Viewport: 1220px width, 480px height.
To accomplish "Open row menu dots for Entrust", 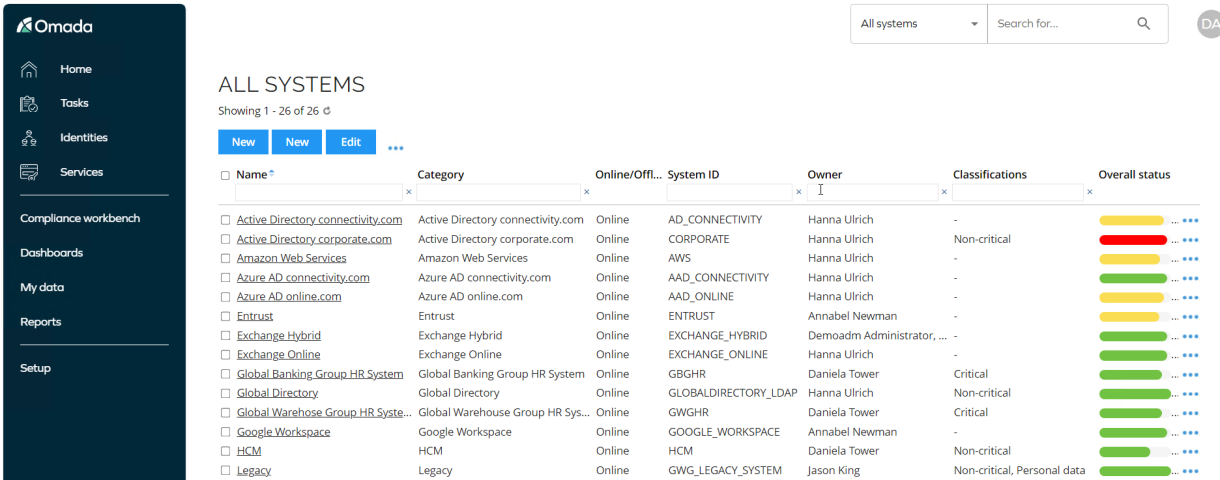I will pos(1190,317).
